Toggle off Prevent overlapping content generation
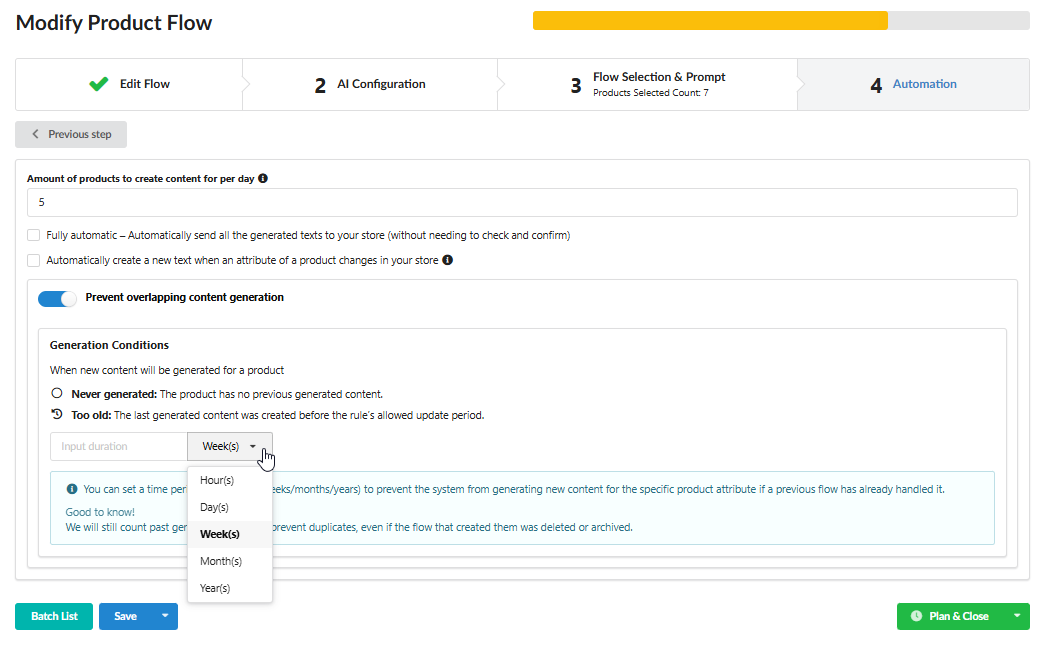The width and height of the screenshot is (1049, 646). coord(57,298)
